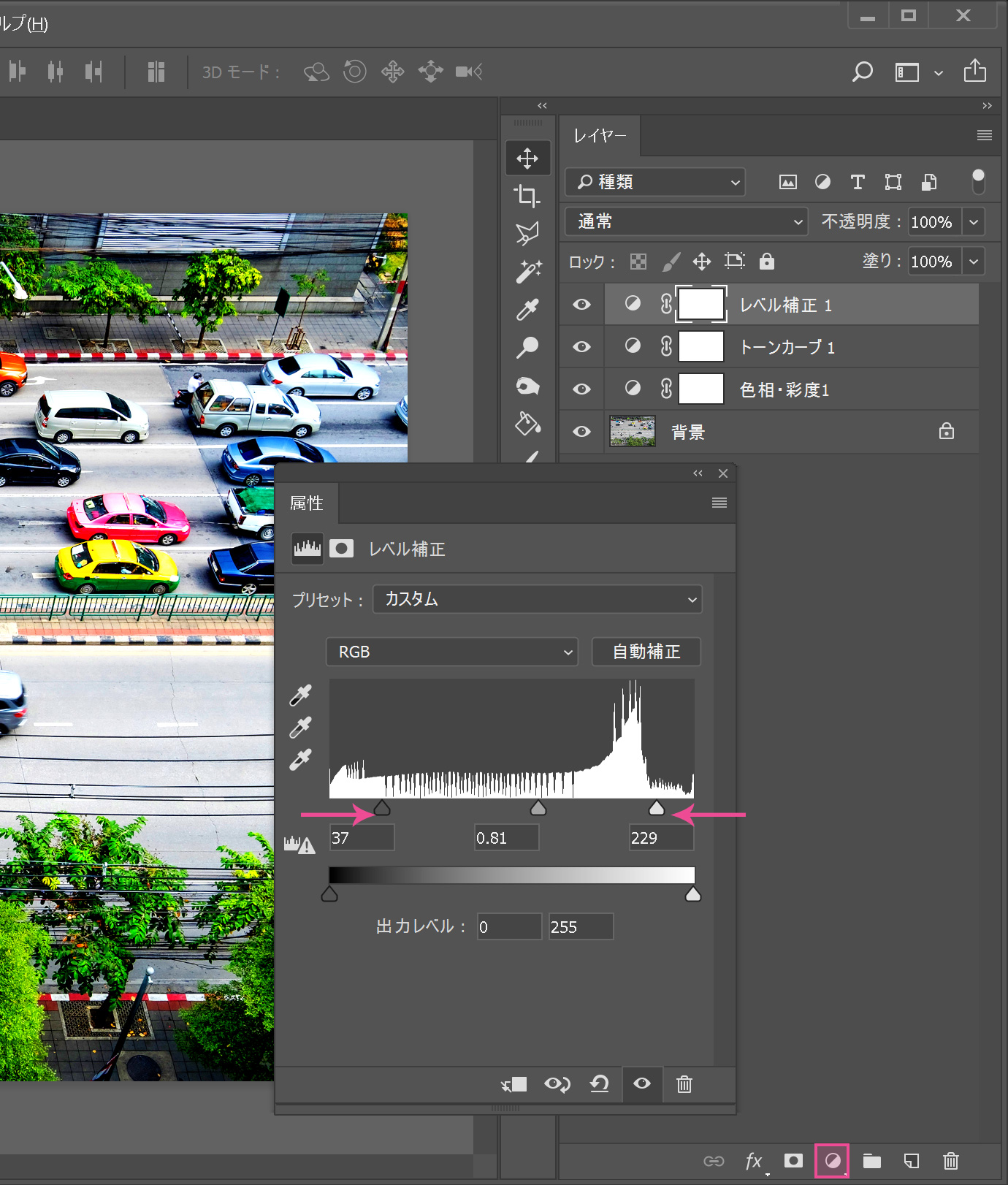Viewport: 1008px width, 1185px height.
Task: Toggle visibility of the 背景 layer
Action: pyautogui.click(x=581, y=432)
